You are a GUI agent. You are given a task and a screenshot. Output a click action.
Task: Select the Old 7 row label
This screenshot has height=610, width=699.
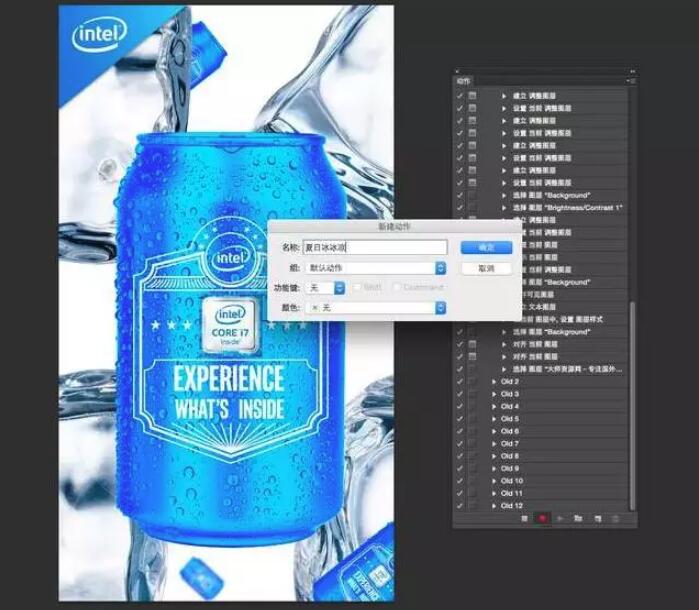point(510,444)
